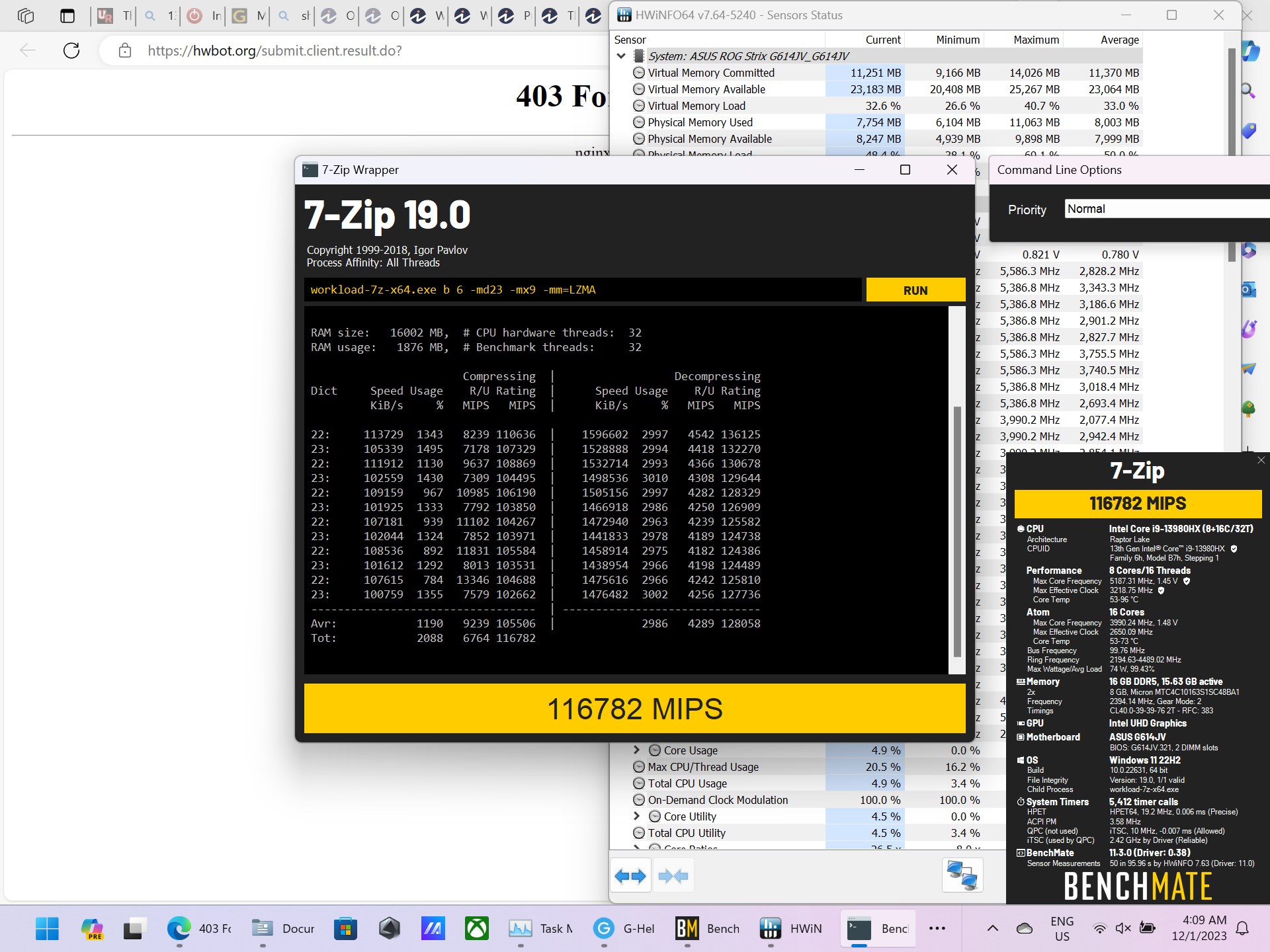Select the Max CPU/Thread Usage row

click(808, 767)
